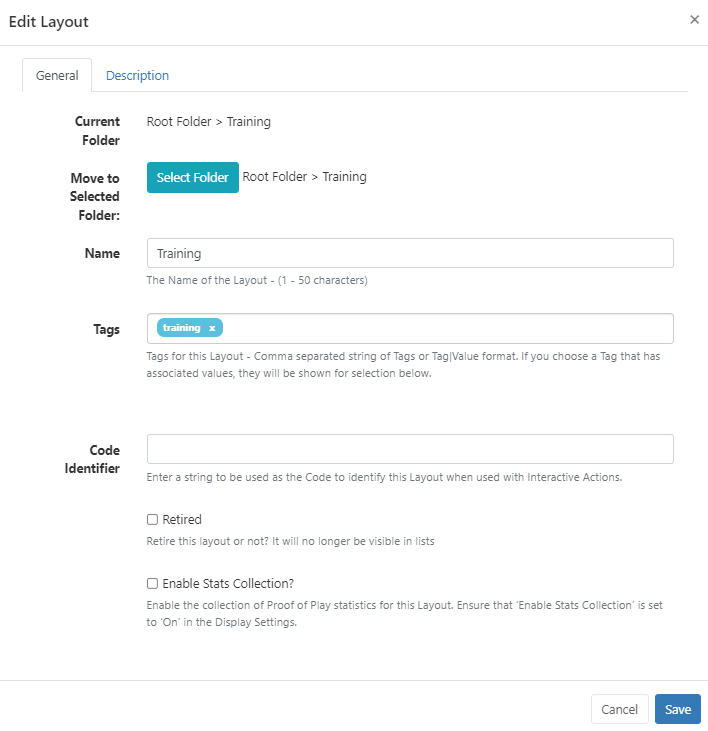Click into the Code Identifier field
Viewport: 708px width, 731px height.
(x=410, y=449)
